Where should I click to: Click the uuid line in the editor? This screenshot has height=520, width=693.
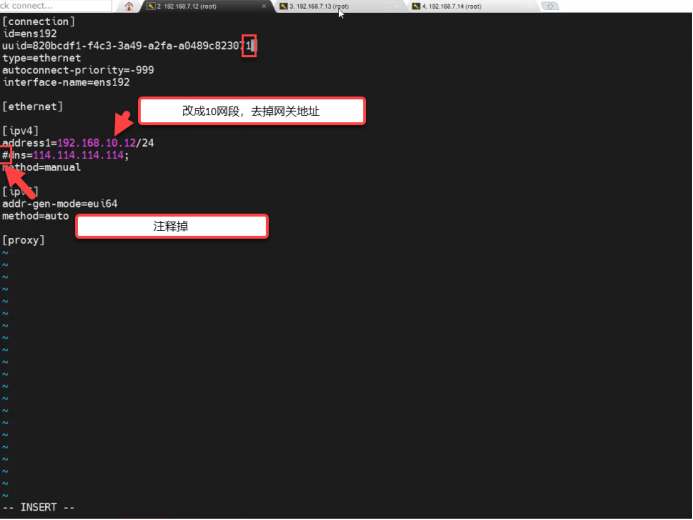[x=126, y=46]
